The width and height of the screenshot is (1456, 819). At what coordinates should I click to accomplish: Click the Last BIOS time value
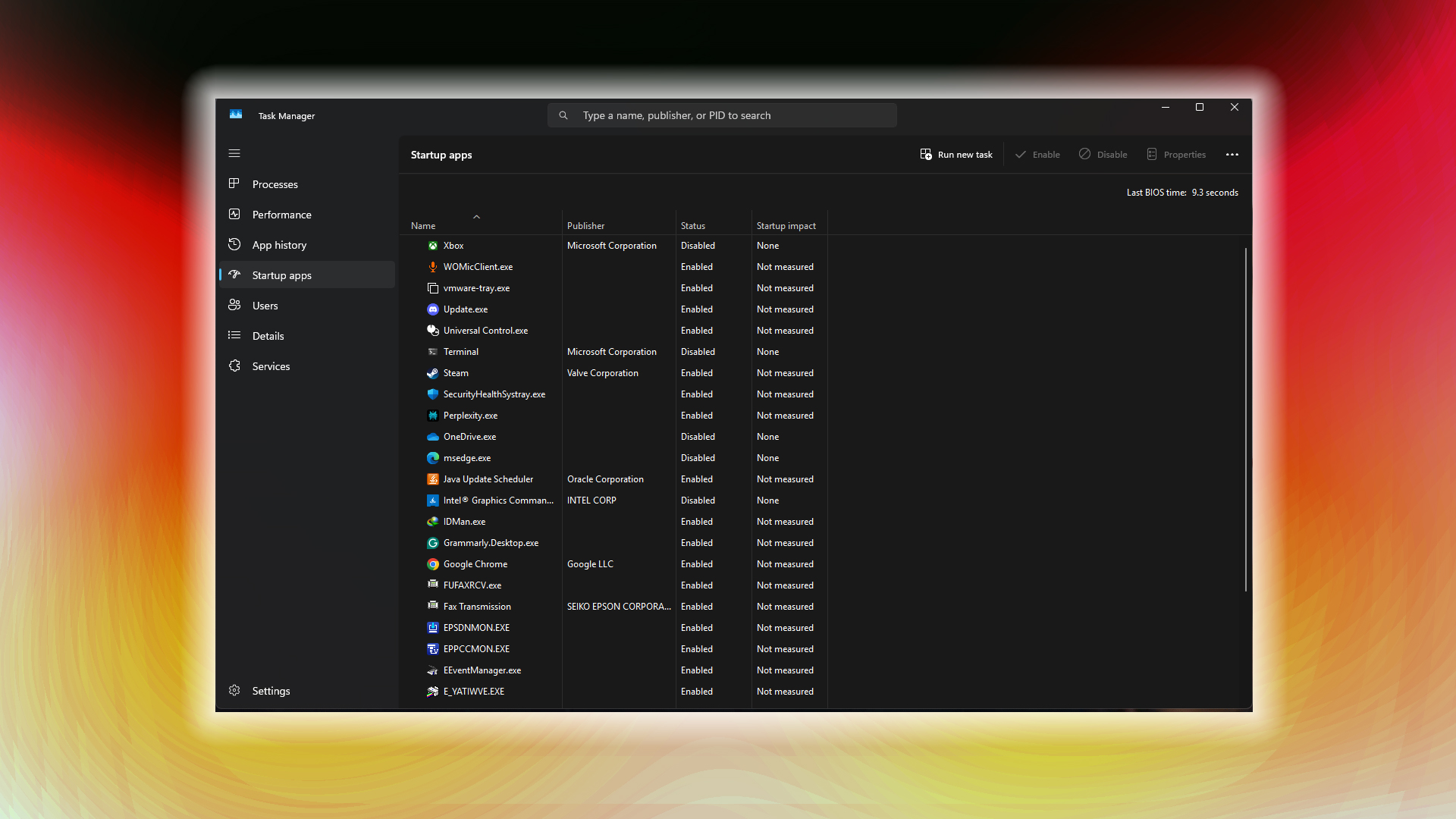tap(1215, 193)
